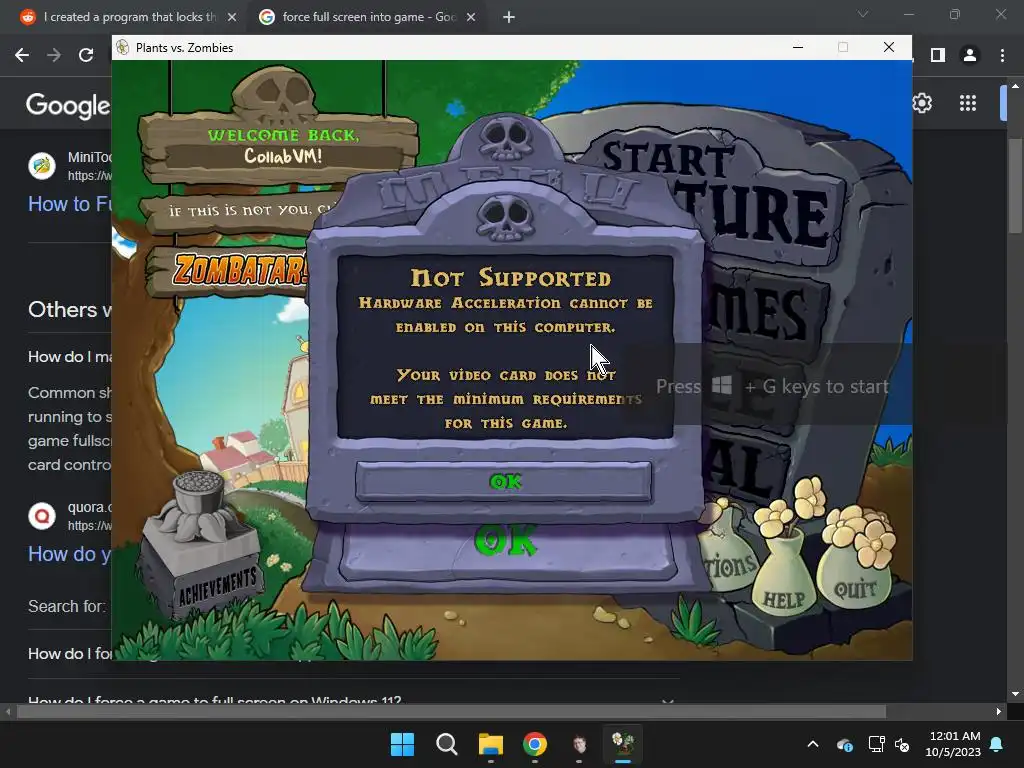The width and height of the screenshot is (1024, 768).
Task: Open Chrome three-dot menu
Action: click(x=1002, y=56)
